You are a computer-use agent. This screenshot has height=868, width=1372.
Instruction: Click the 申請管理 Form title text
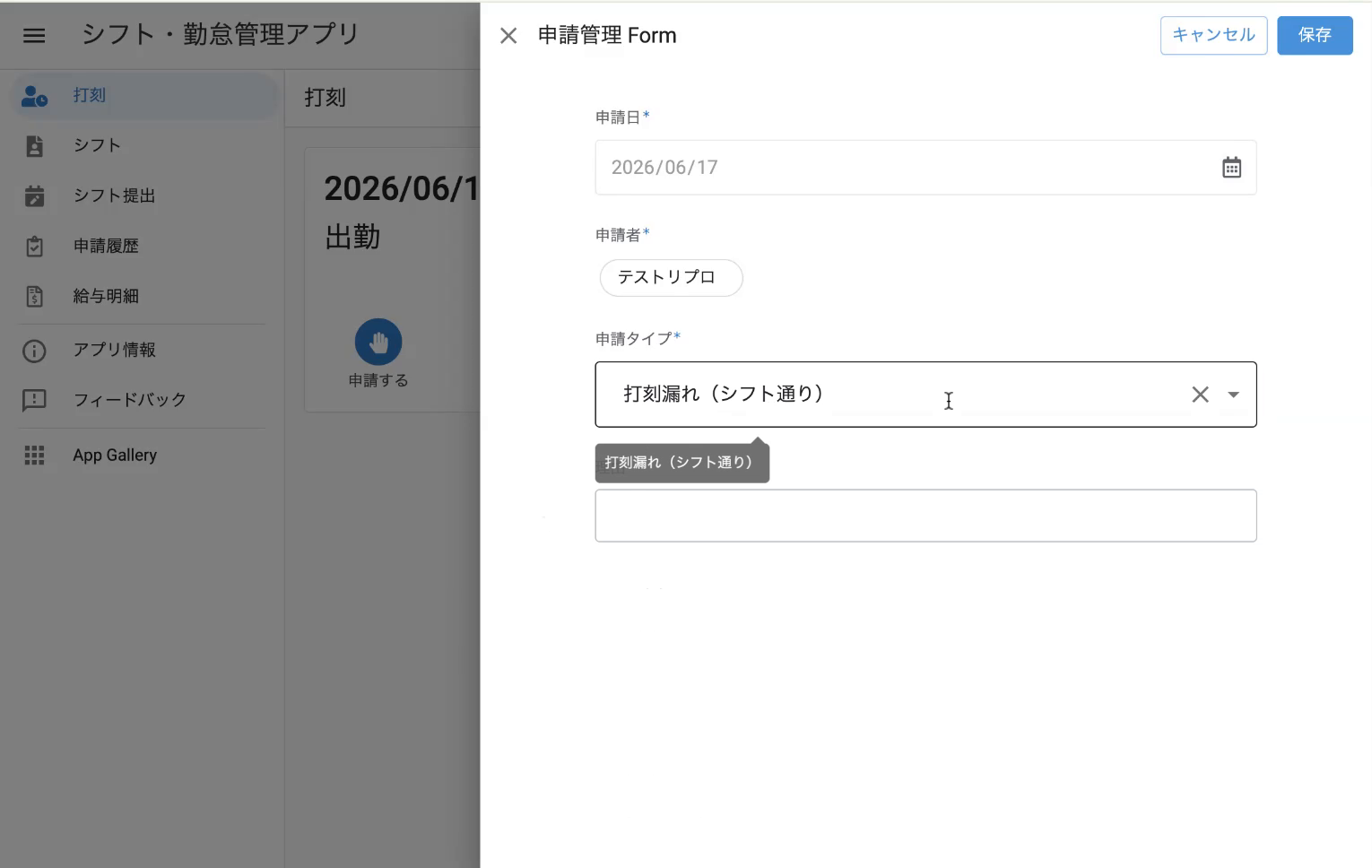[607, 36]
